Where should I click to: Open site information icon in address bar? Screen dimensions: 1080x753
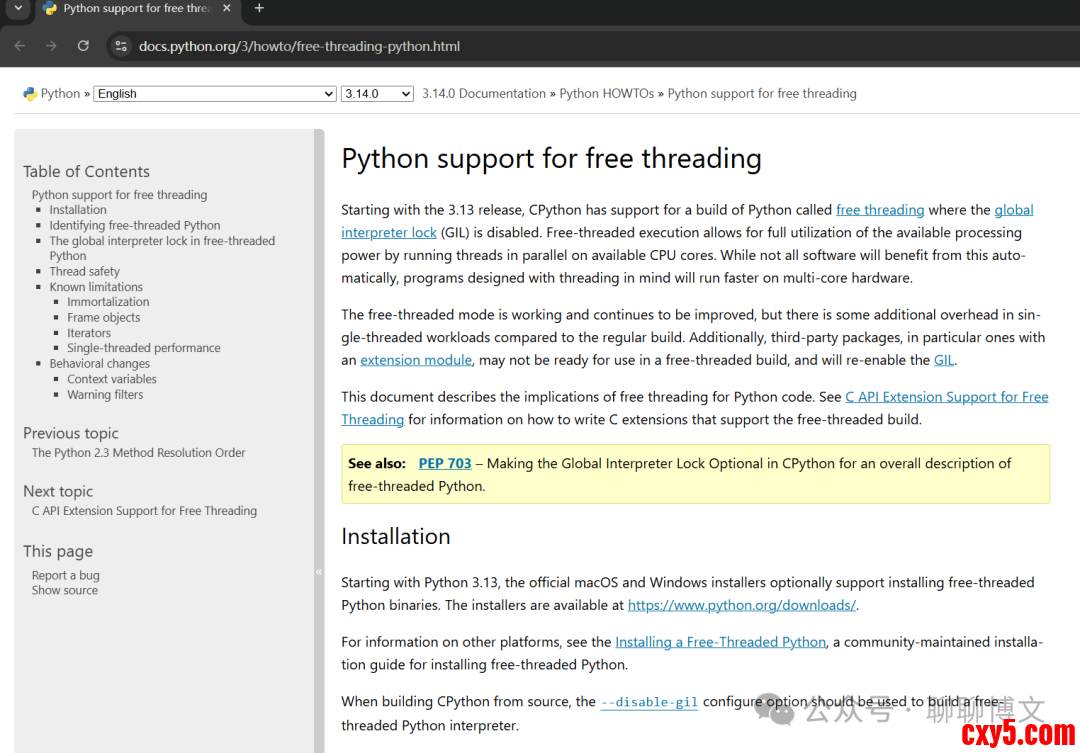coord(121,46)
